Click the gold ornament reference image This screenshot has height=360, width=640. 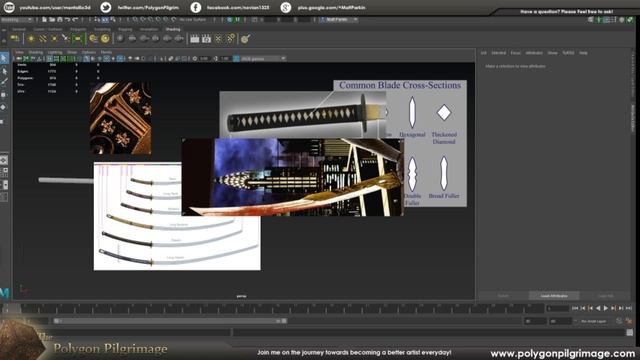(121, 118)
